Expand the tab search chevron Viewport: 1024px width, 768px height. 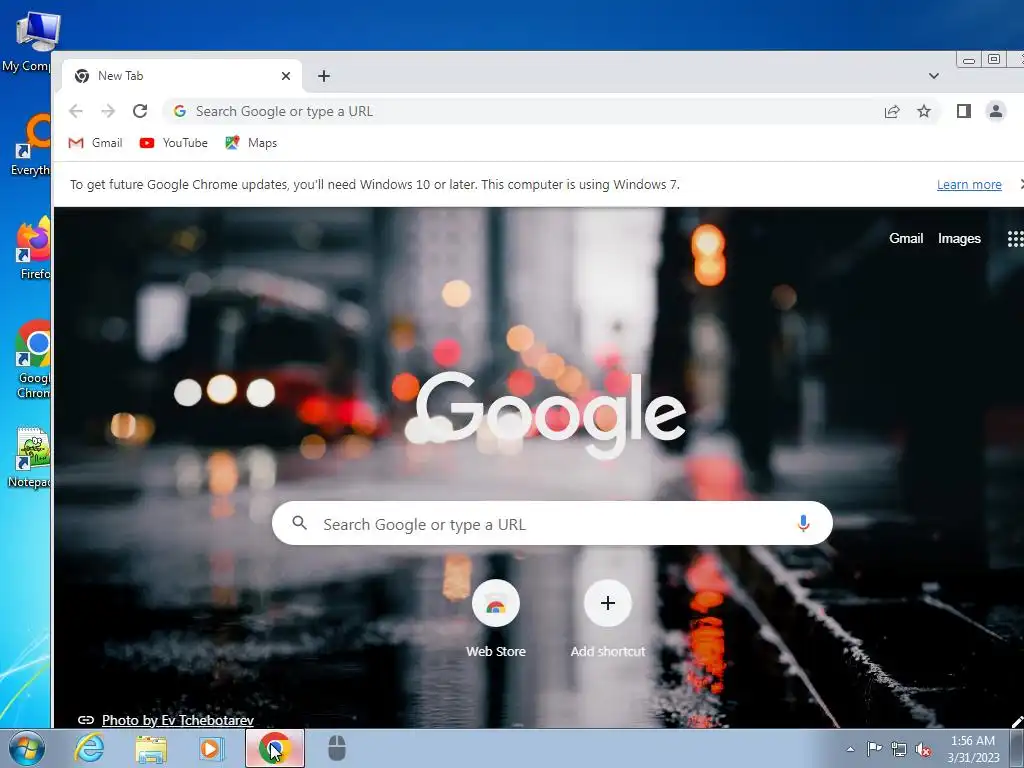coord(934,76)
